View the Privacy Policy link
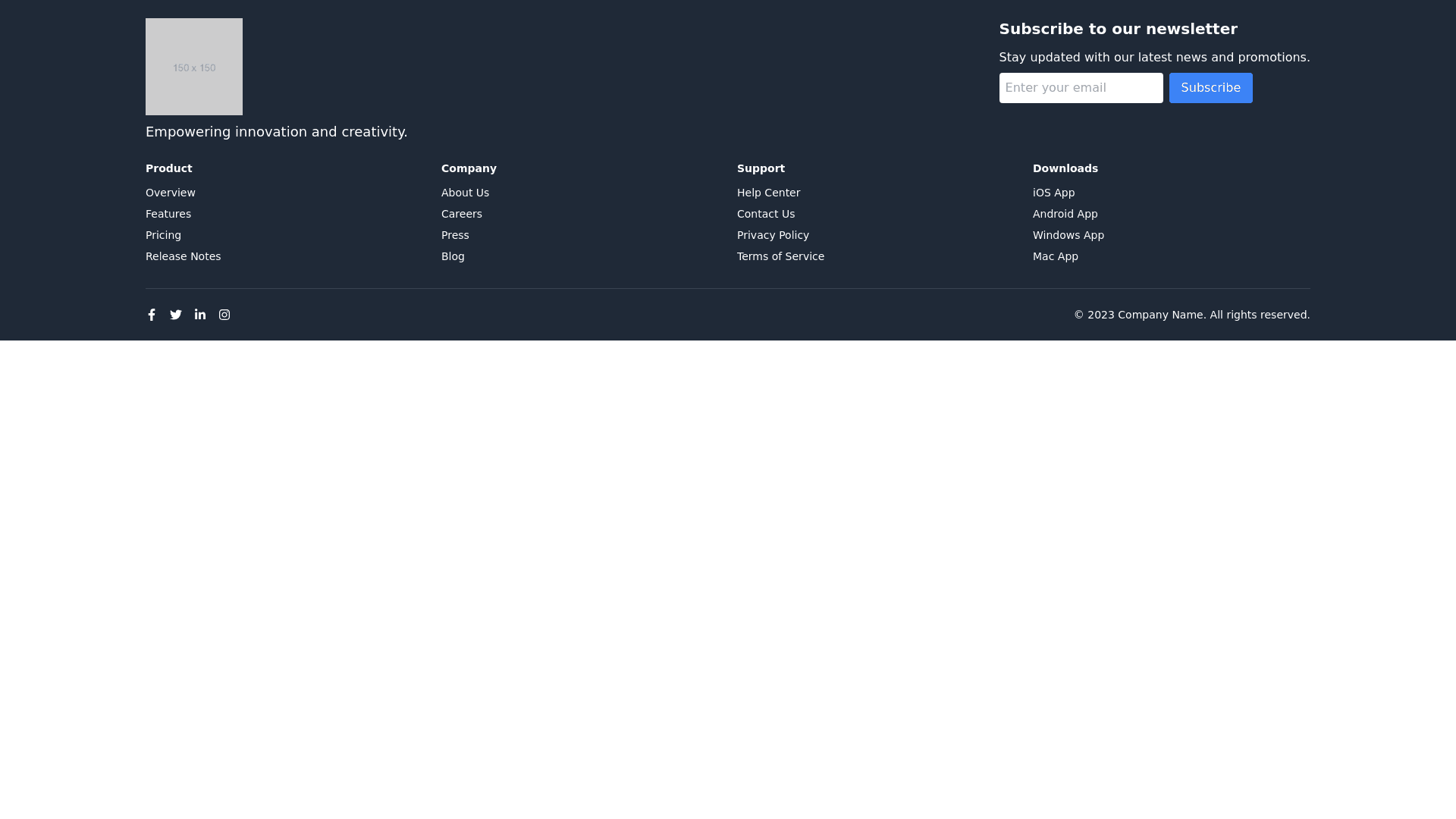The height and width of the screenshot is (819, 1456). (773, 235)
